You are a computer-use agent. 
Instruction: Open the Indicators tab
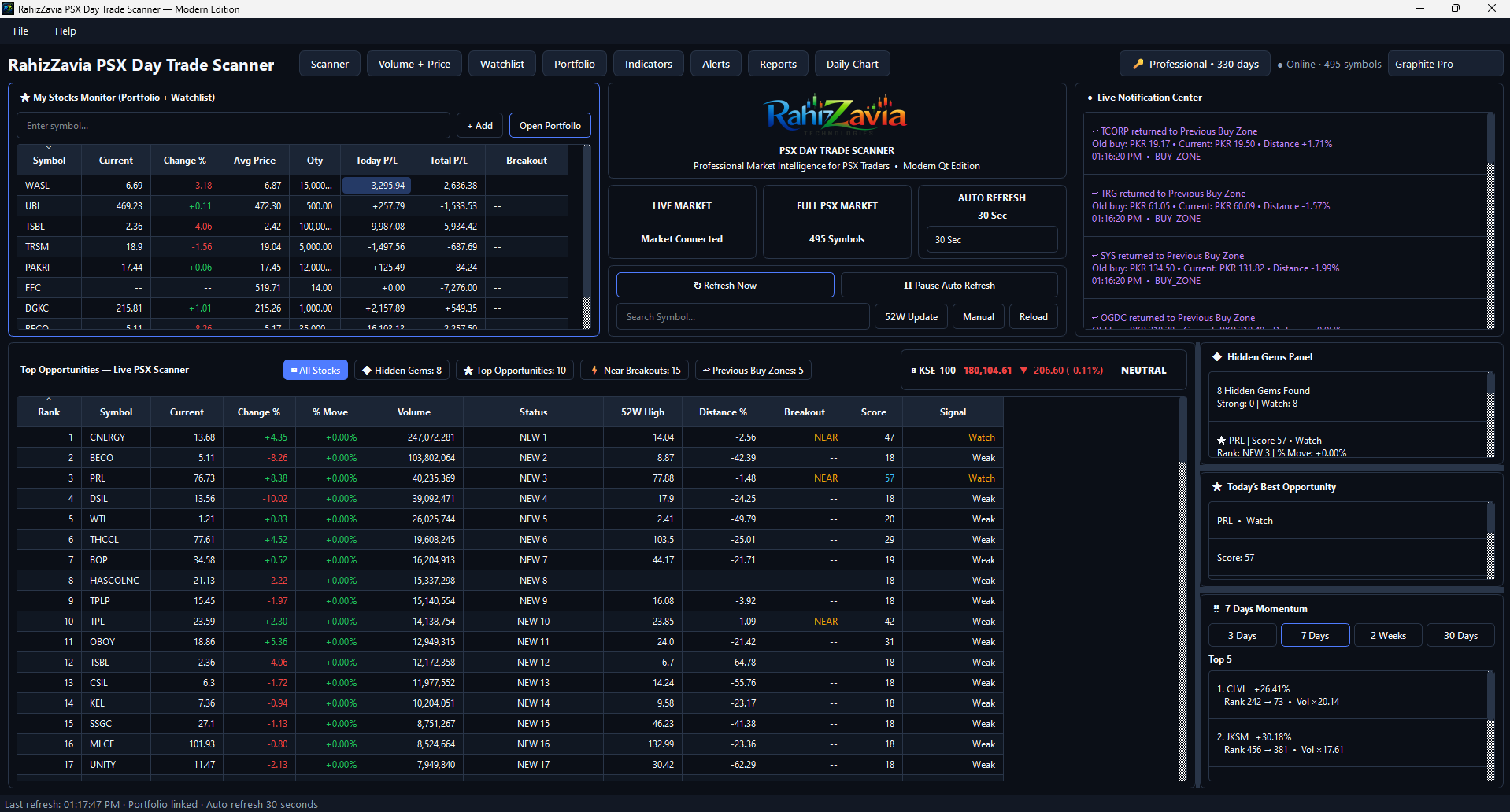(x=649, y=64)
